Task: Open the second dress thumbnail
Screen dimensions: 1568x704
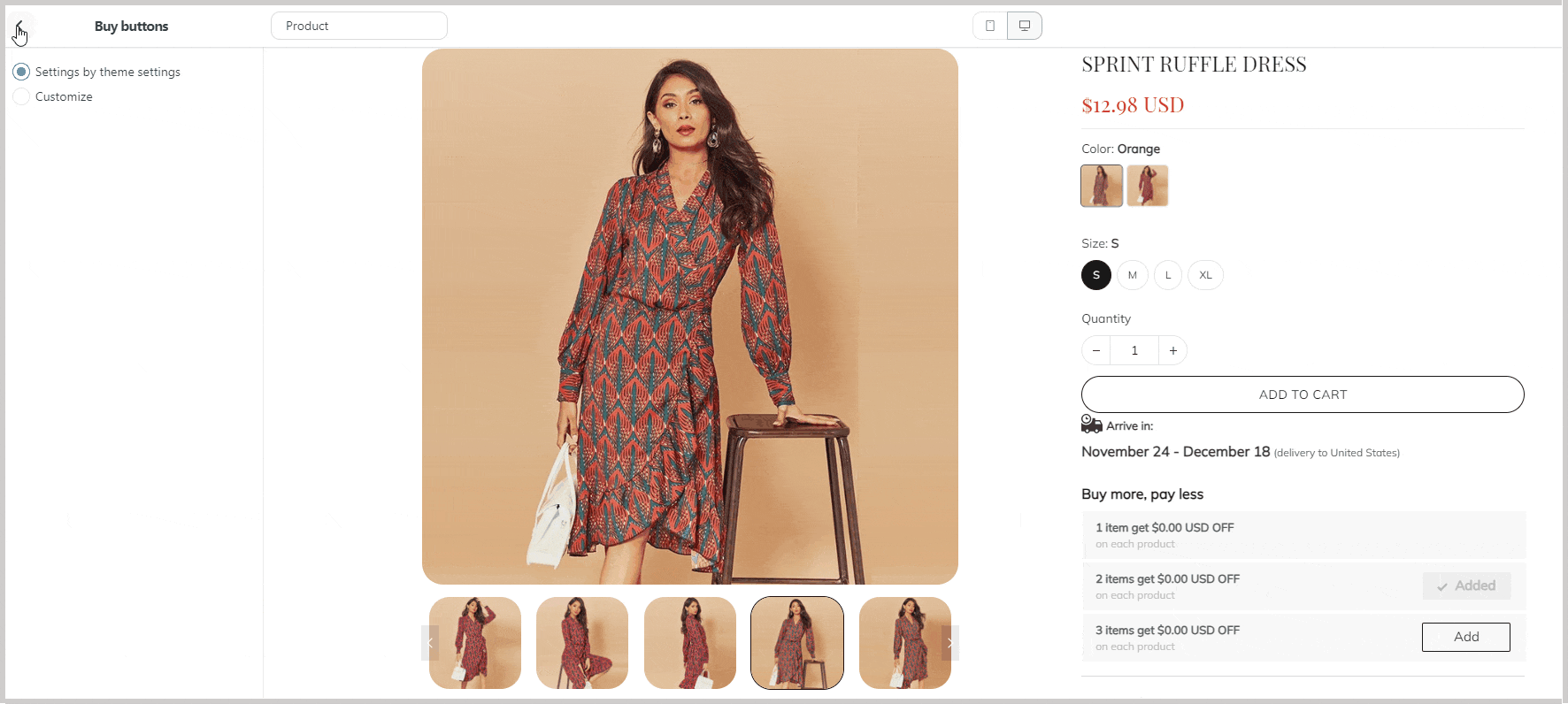Action: tap(582, 643)
